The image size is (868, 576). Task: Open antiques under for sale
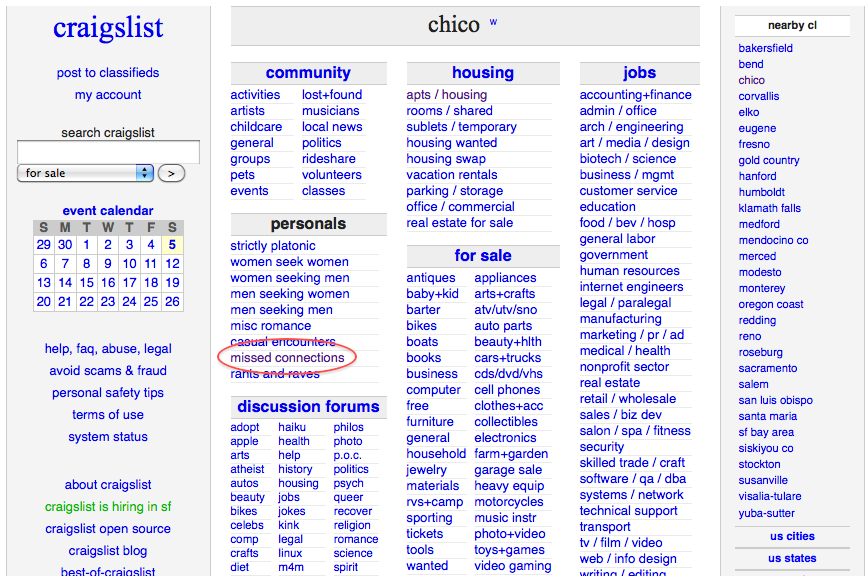tap(431, 278)
